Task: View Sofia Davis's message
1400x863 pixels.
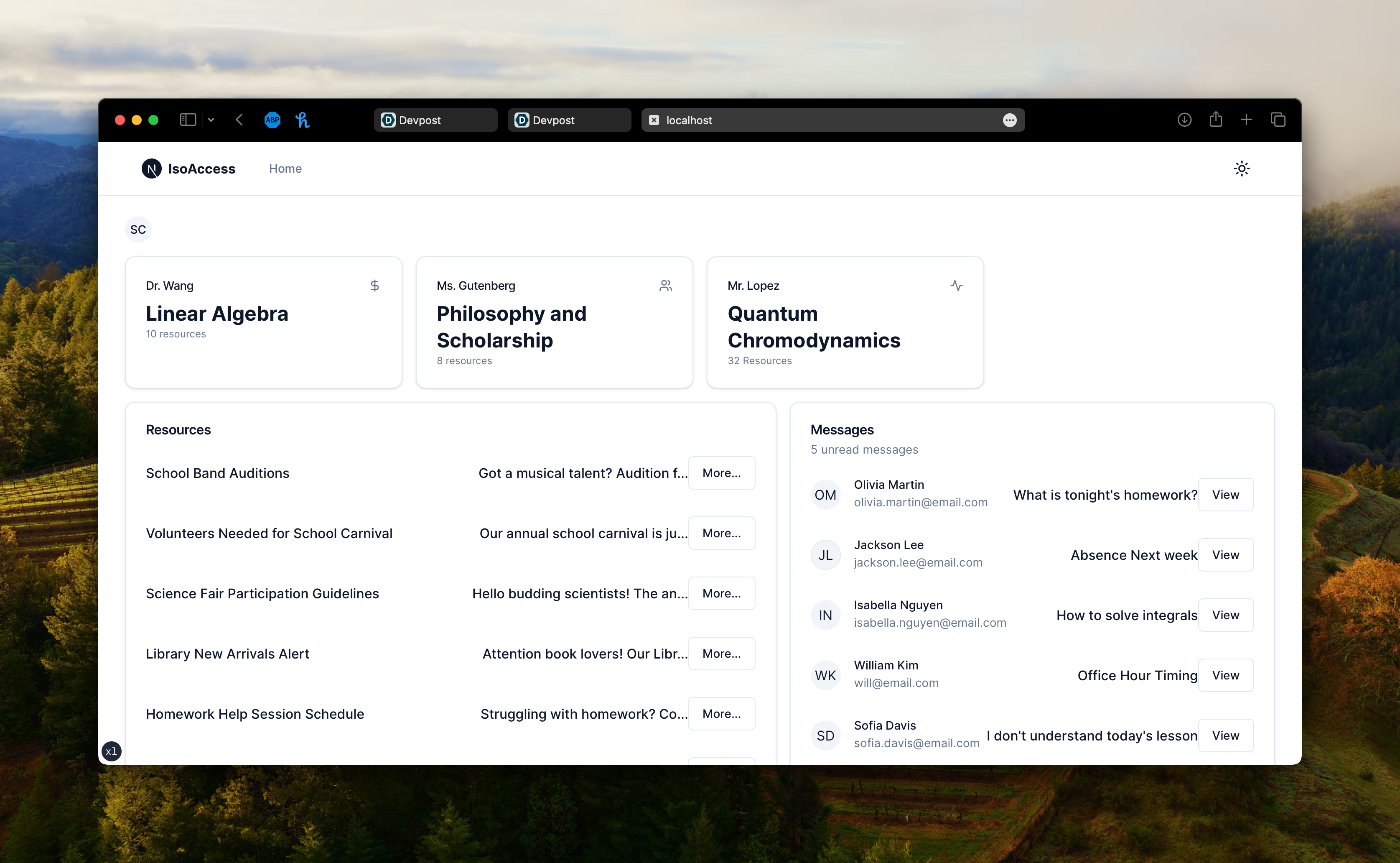Action: point(1225,735)
